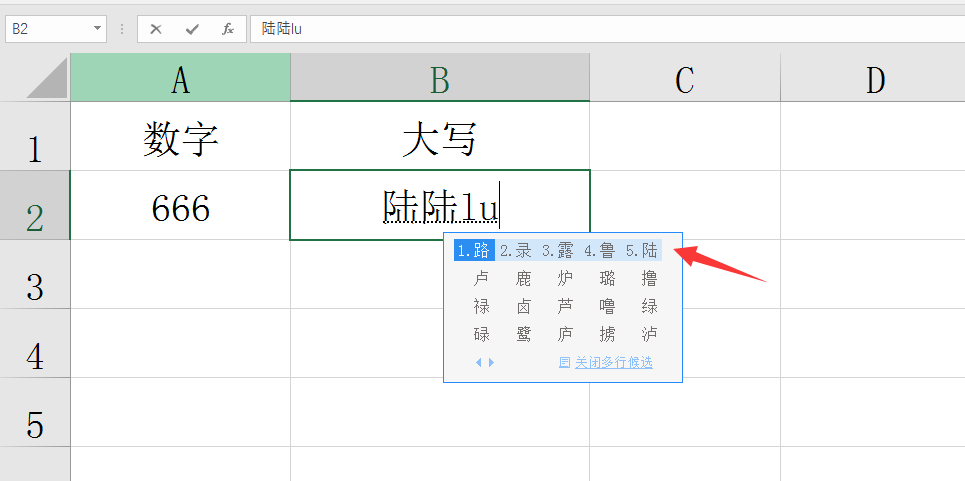The image size is (965, 481).
Task: Select column A header
Action: point(180,79)
